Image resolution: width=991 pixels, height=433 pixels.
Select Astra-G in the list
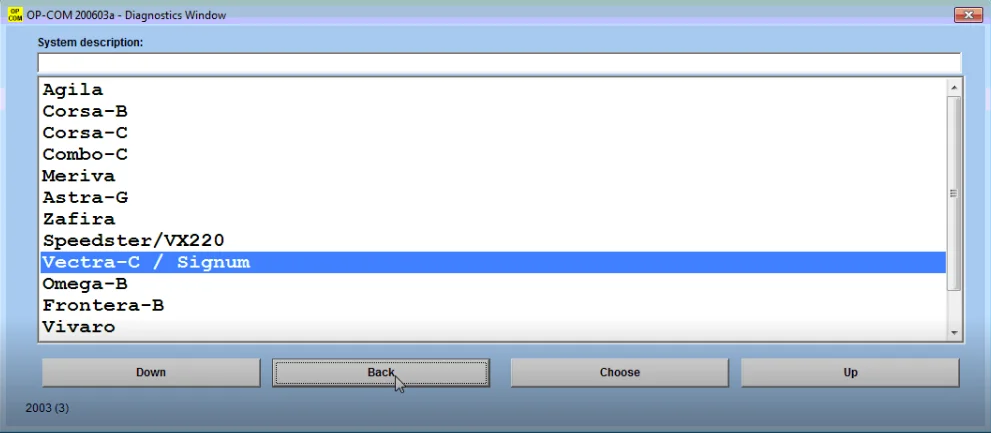pos(493,197)
